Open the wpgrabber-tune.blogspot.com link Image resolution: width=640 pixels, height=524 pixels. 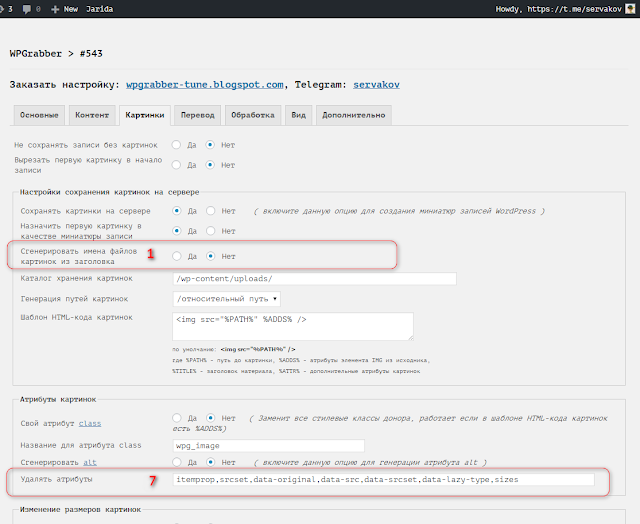point(204,85)
